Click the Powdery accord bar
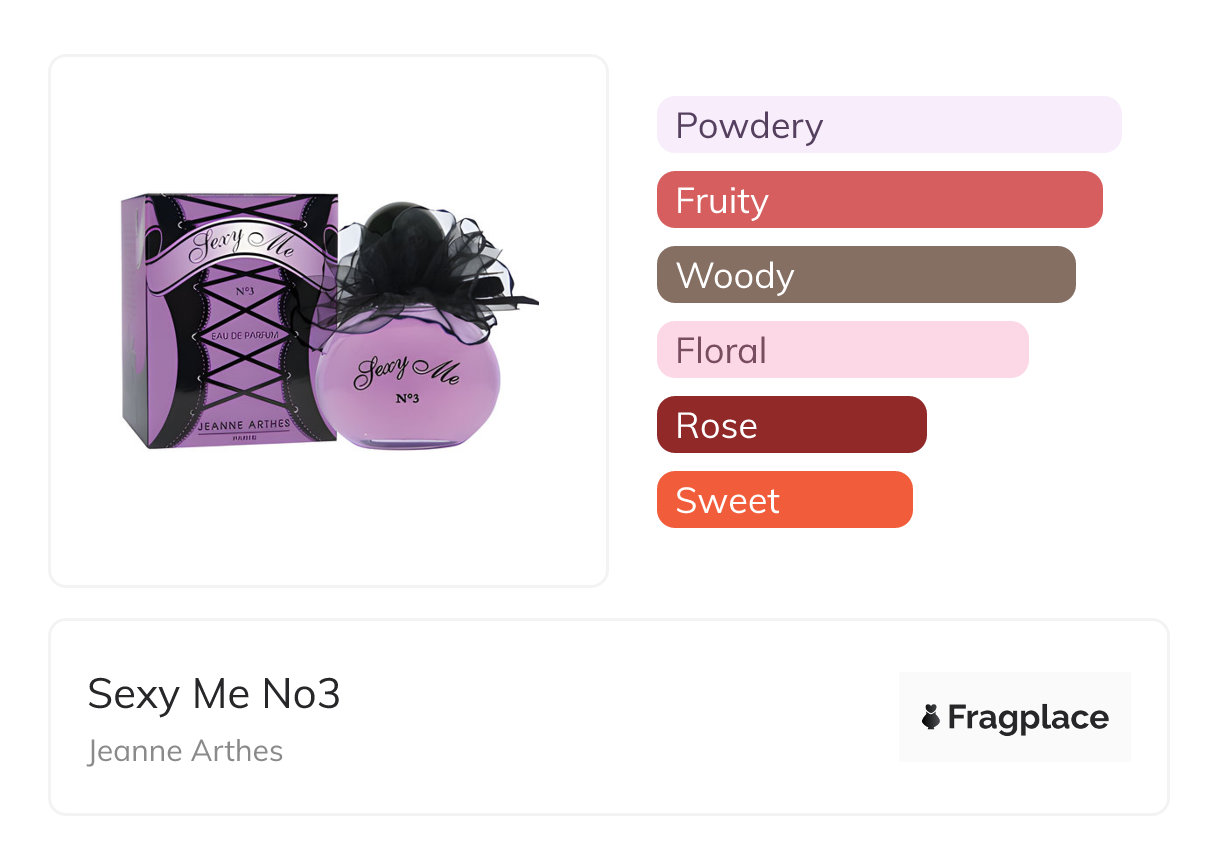The image size is (1218, 864). point(888,125)
